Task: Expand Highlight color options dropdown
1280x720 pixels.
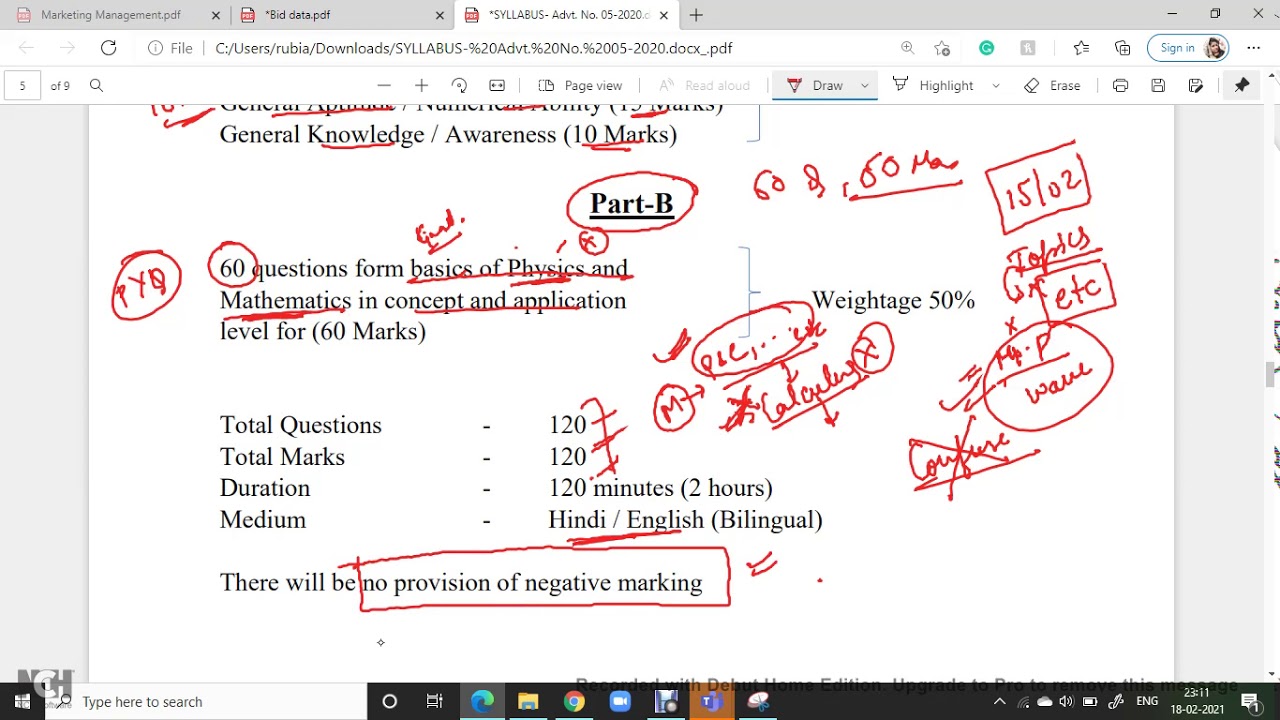Action: pos(995,85)
